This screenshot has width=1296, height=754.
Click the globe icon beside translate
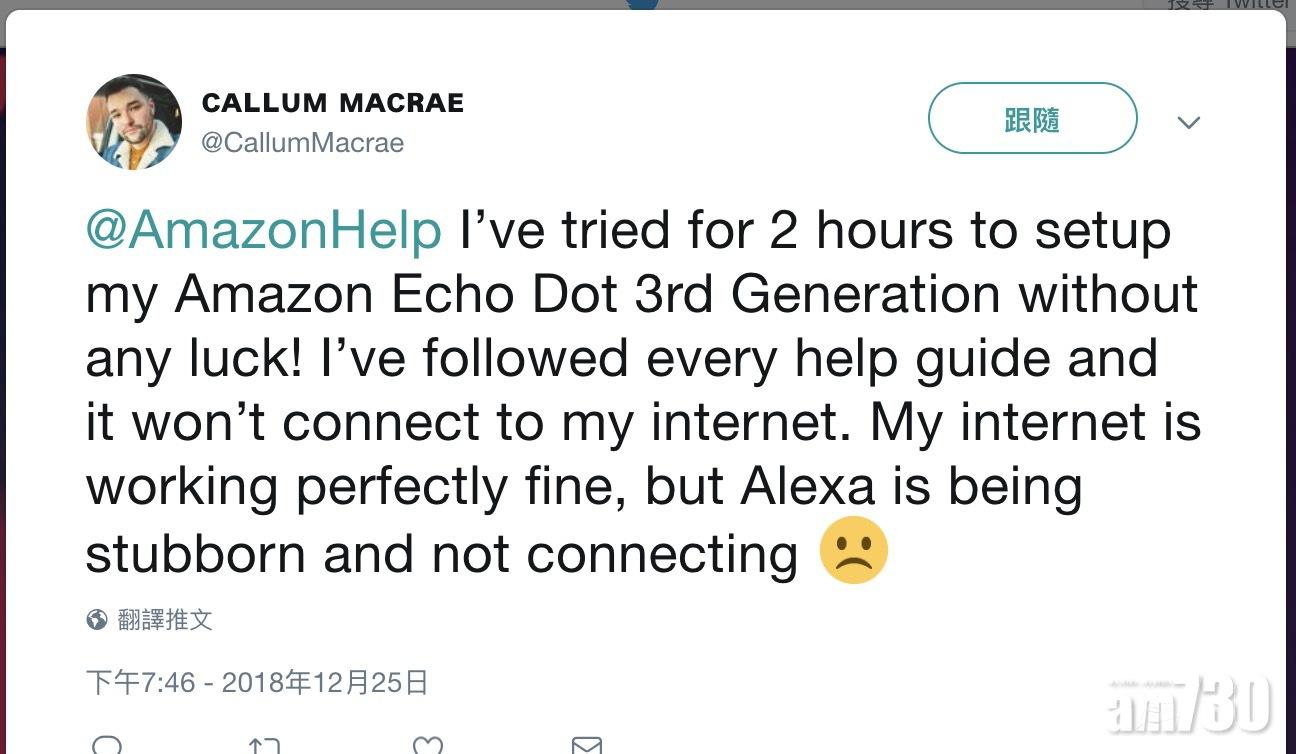[97, 620]
